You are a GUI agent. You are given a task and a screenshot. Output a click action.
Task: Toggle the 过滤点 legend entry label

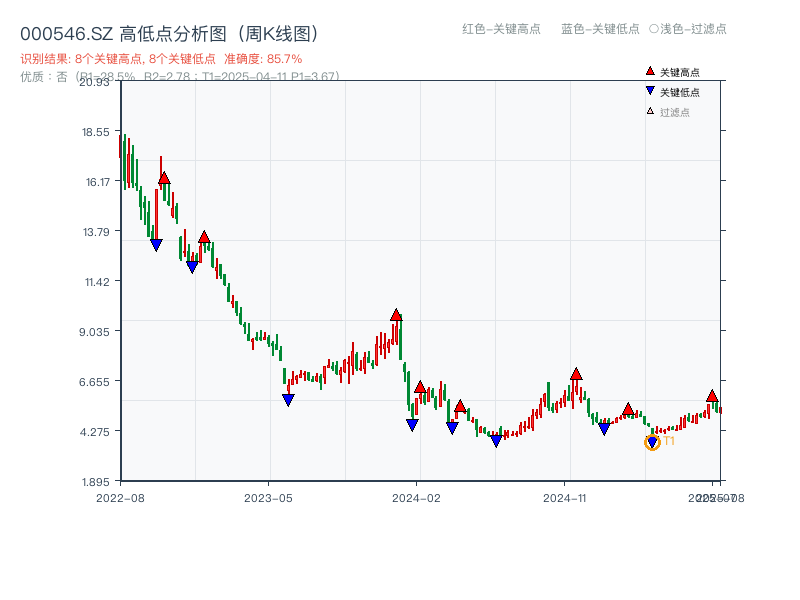675,112
